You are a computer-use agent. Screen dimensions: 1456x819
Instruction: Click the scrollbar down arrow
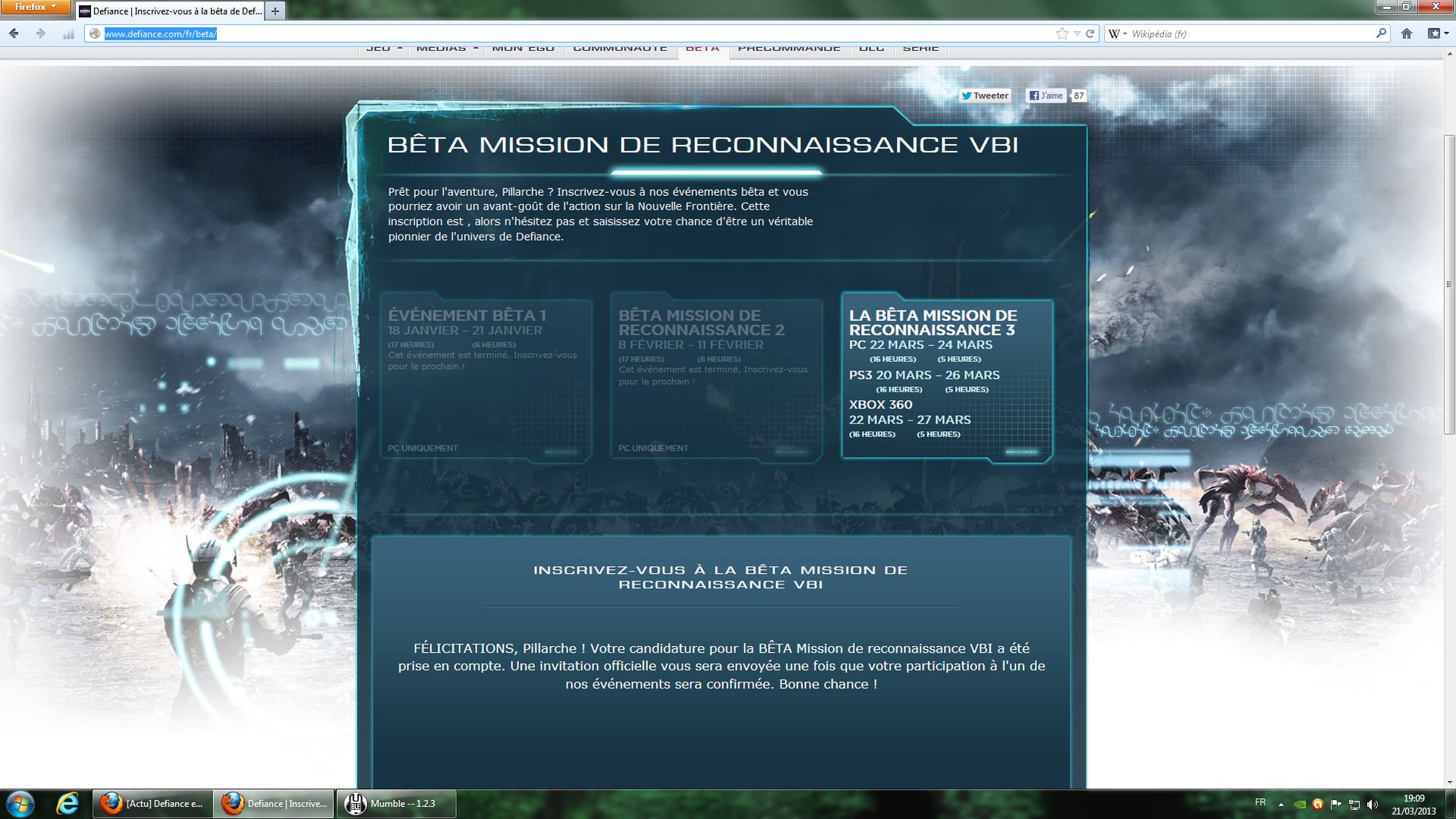1449,782
